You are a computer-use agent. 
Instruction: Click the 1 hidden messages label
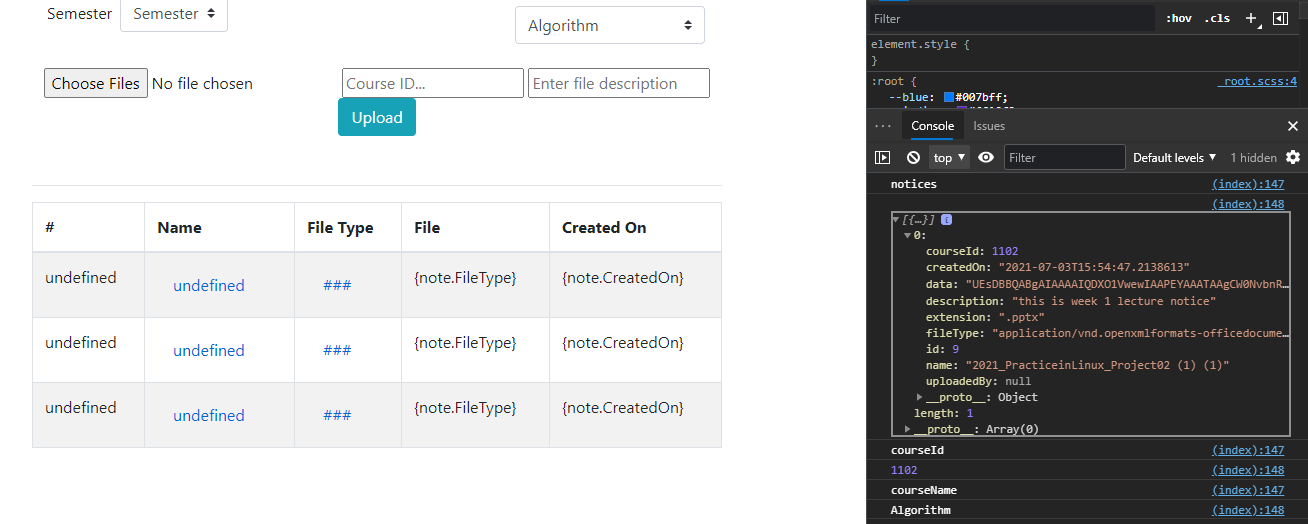coord(1253,157)
